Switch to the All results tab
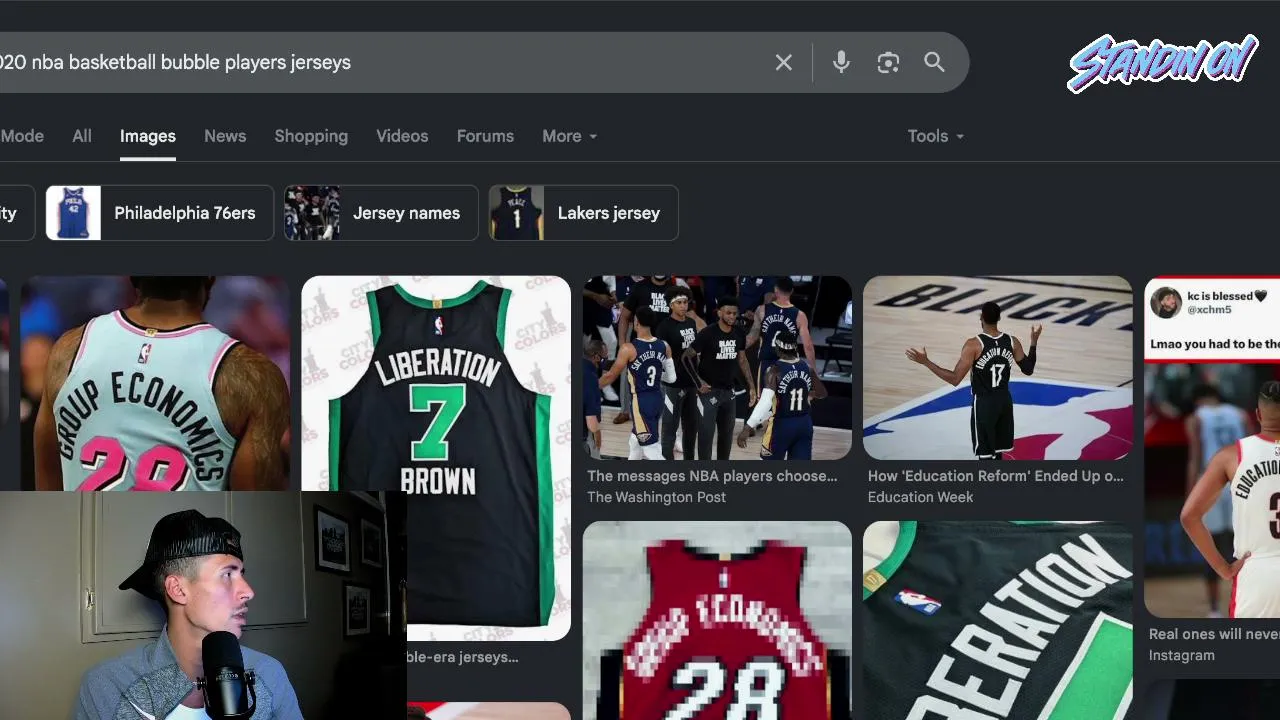 click(x=82, y=136)
